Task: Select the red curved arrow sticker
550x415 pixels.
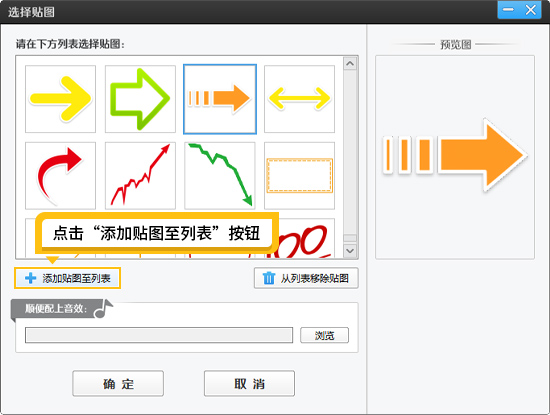Action: (x=60, y=175)
